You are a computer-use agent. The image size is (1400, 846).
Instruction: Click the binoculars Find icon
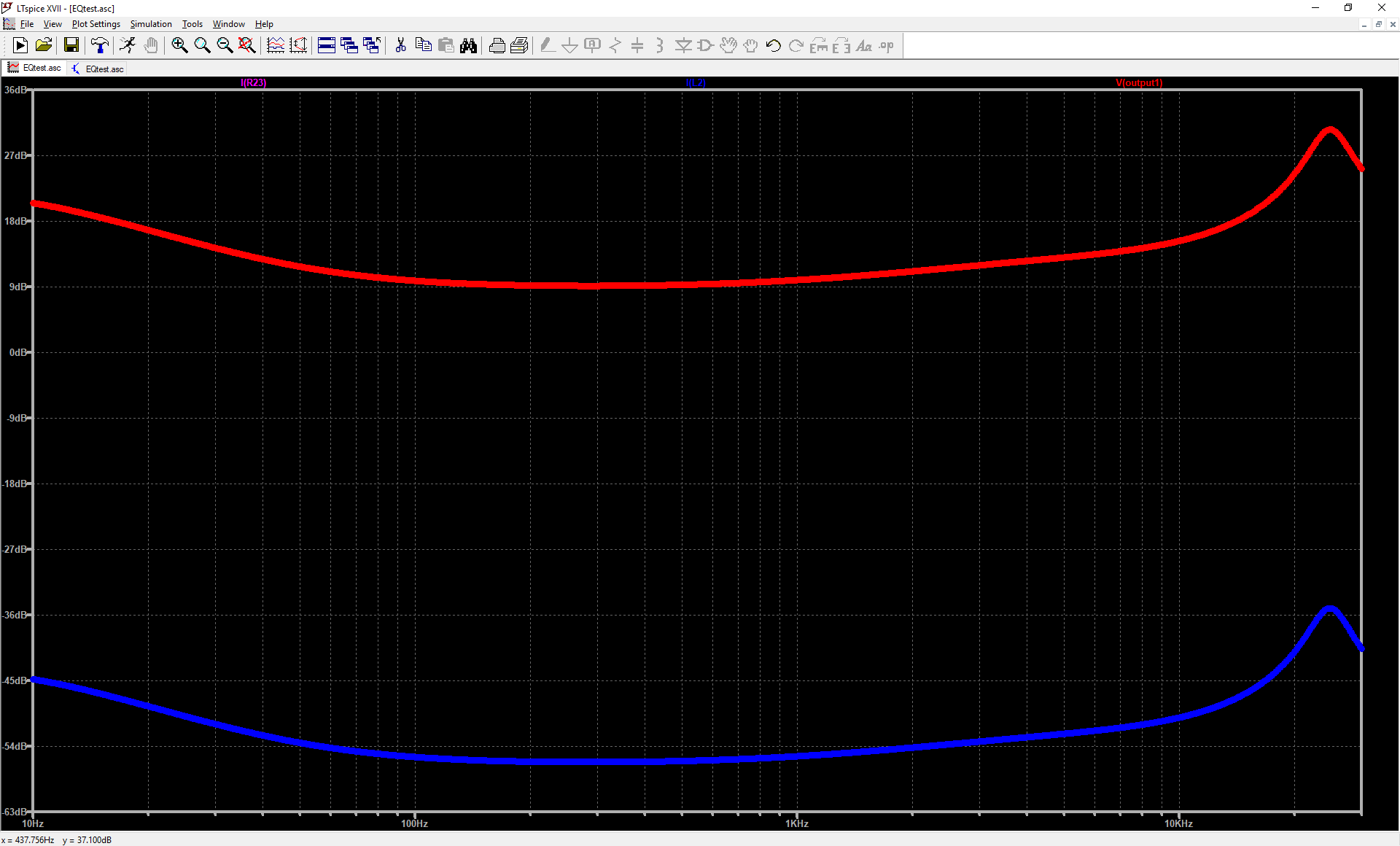pos(468,46)
